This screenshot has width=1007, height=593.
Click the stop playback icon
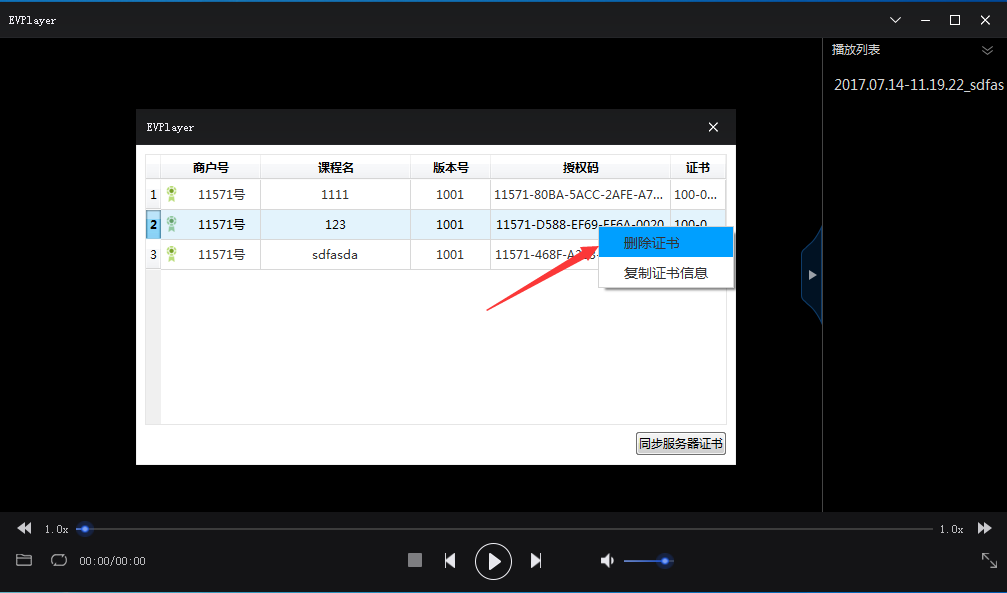(414, 560)
